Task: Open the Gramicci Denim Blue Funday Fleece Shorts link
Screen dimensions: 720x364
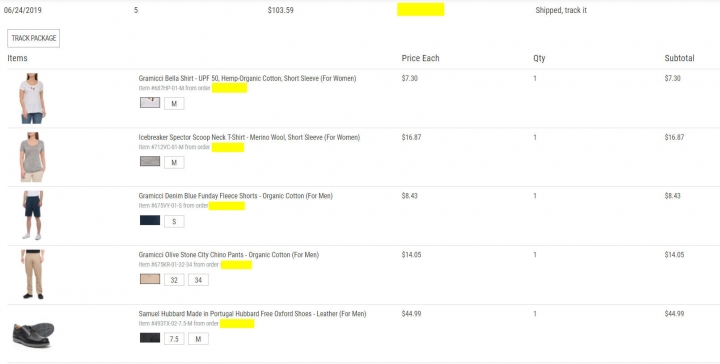Action: 236,196
